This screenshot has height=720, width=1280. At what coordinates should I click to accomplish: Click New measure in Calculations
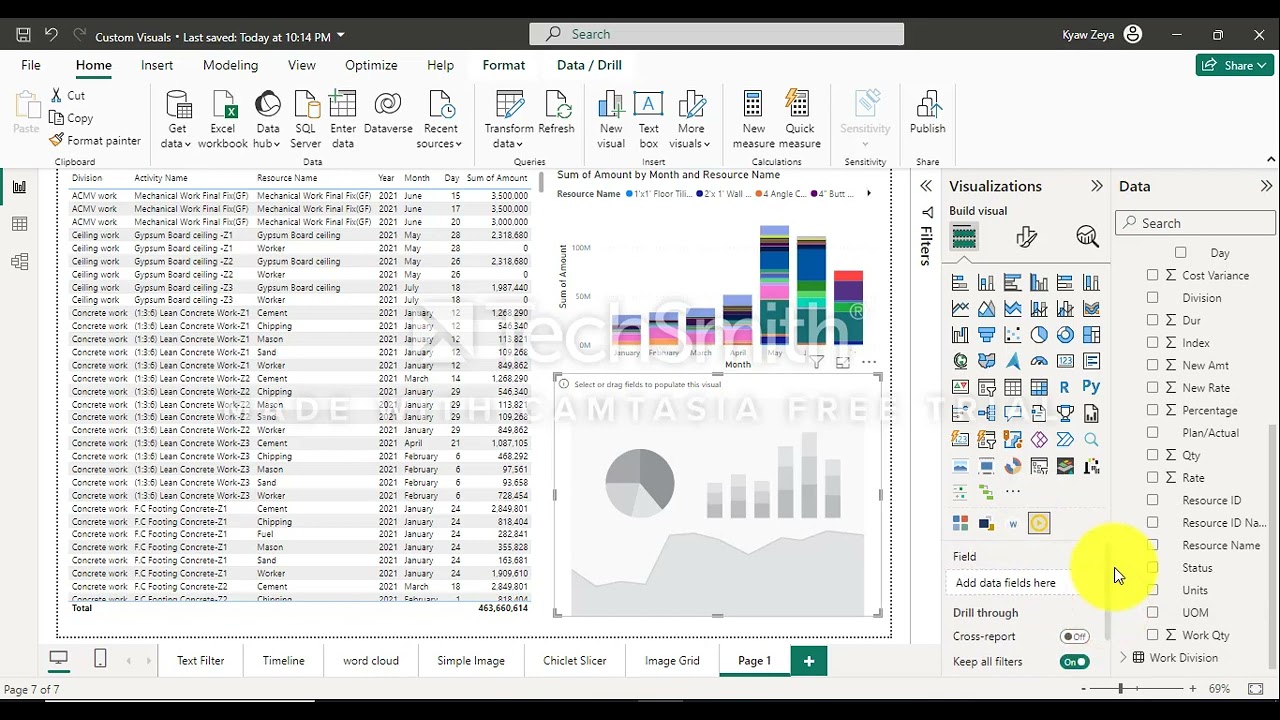click(x=754, y=119)
